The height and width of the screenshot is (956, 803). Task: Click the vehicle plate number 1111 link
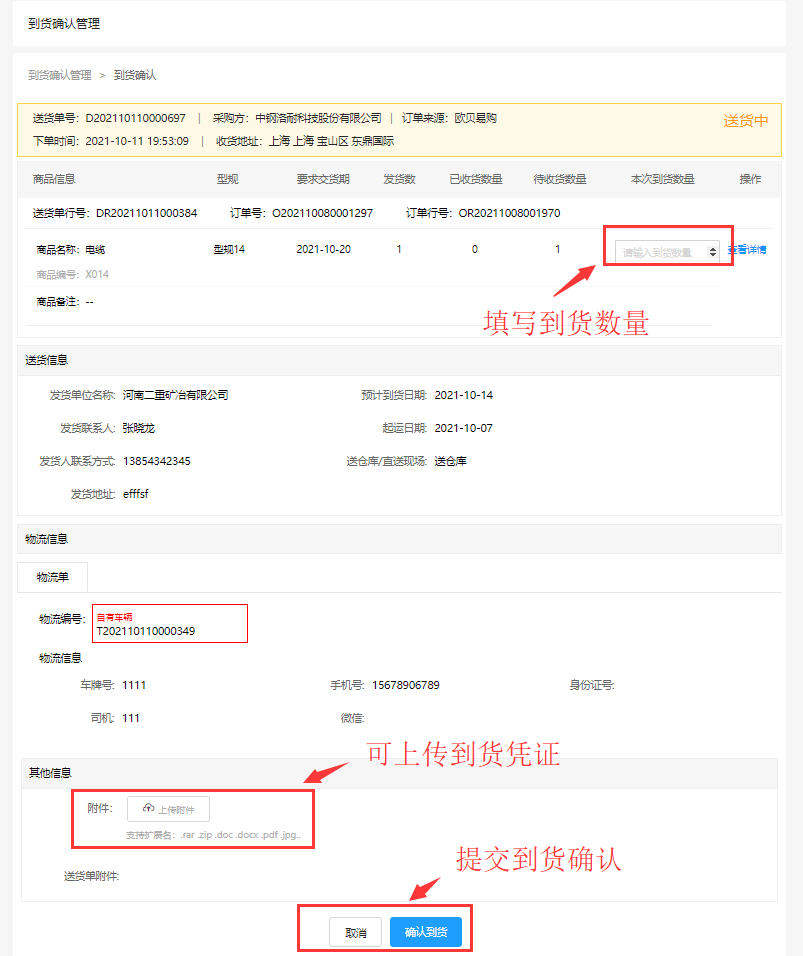(134, 685)
